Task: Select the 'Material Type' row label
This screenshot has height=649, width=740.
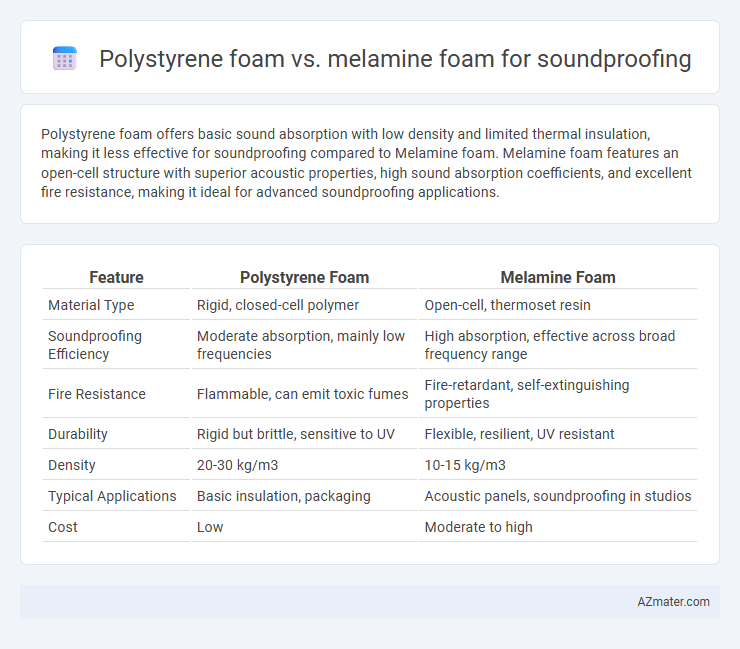Action: (x=91, y=305)
